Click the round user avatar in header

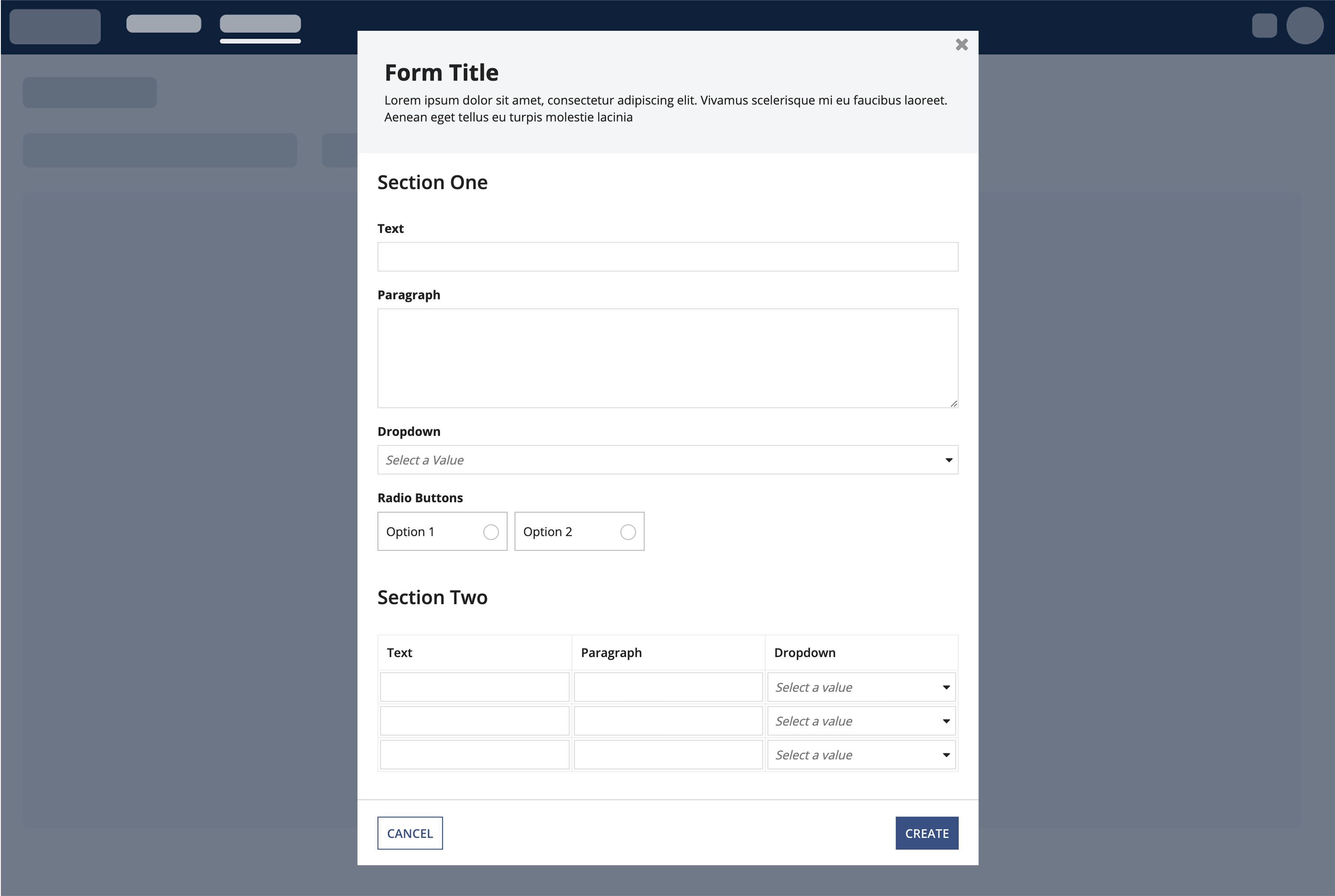[1305, 26]
